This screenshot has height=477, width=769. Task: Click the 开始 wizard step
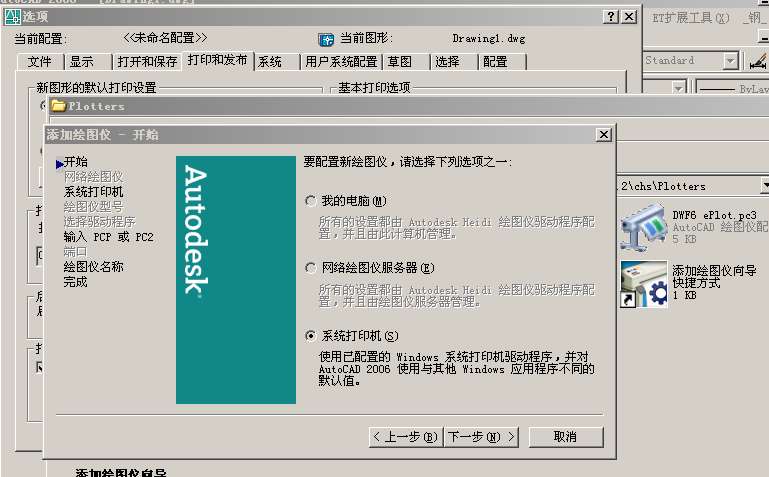[x=76, y=162]
